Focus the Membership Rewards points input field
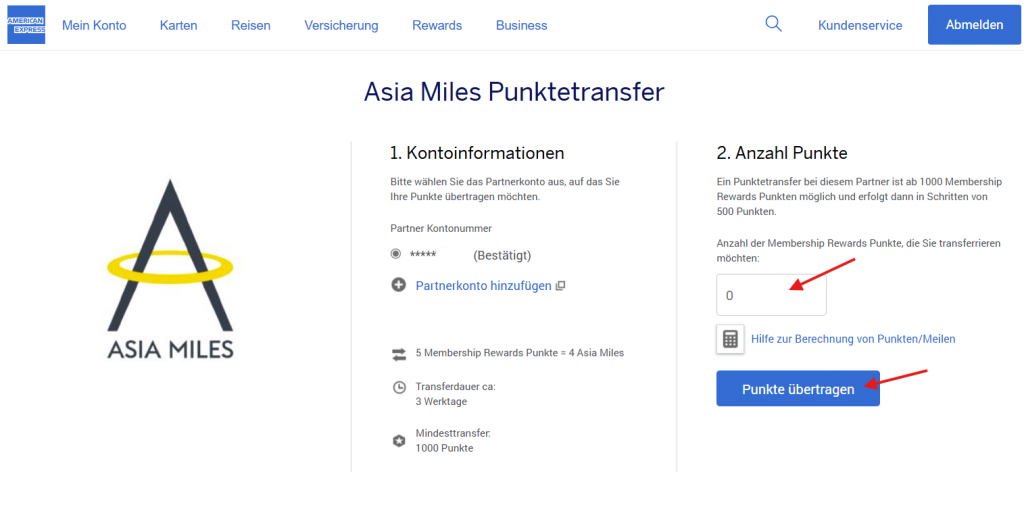This screenshot has width=1024, height=505. [x=771, y=295]
